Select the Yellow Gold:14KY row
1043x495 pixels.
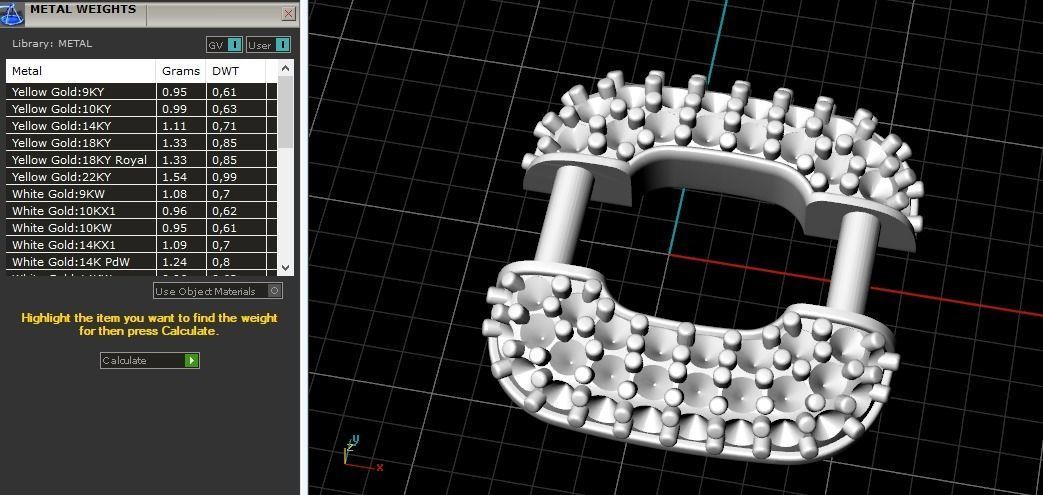pyautogui.click(x=141, y=126)
